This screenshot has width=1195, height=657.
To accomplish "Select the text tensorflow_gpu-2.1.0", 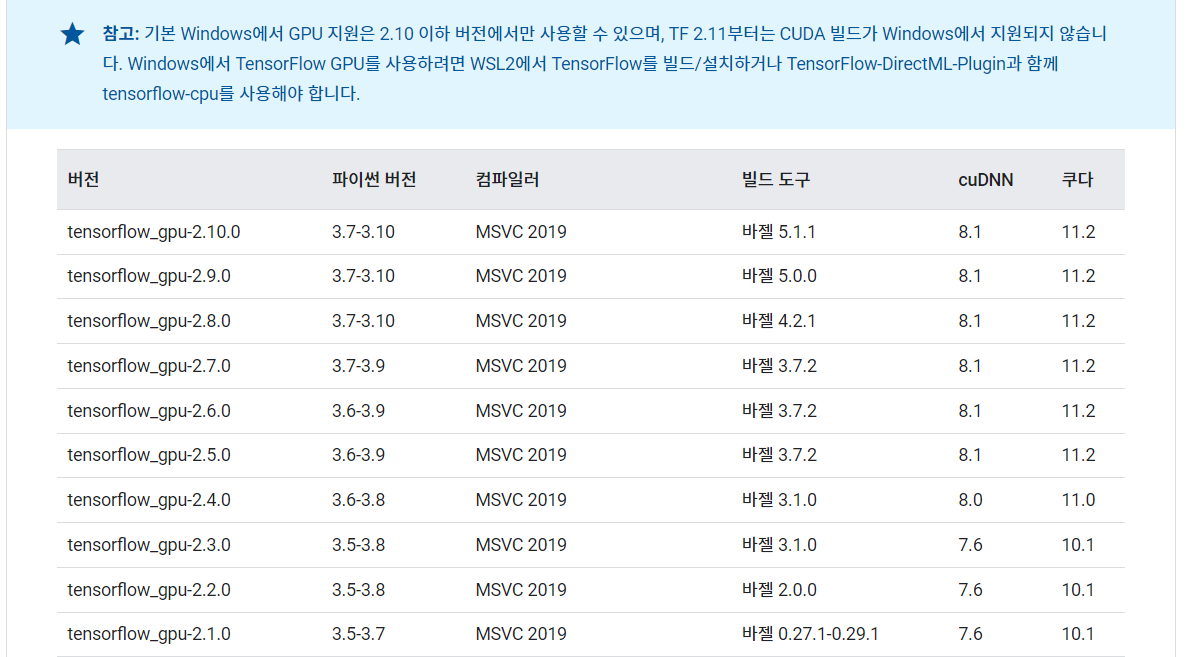I will tap(149, 634).
